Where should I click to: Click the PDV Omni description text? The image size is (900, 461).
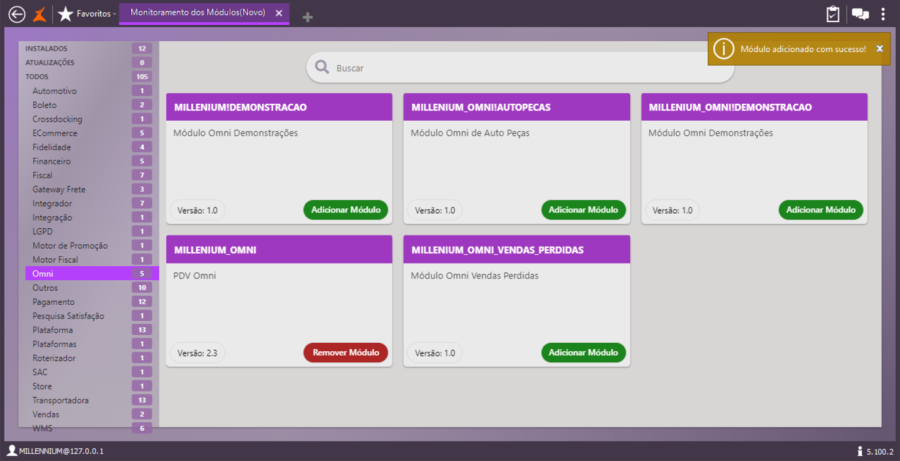pos(195,276)
